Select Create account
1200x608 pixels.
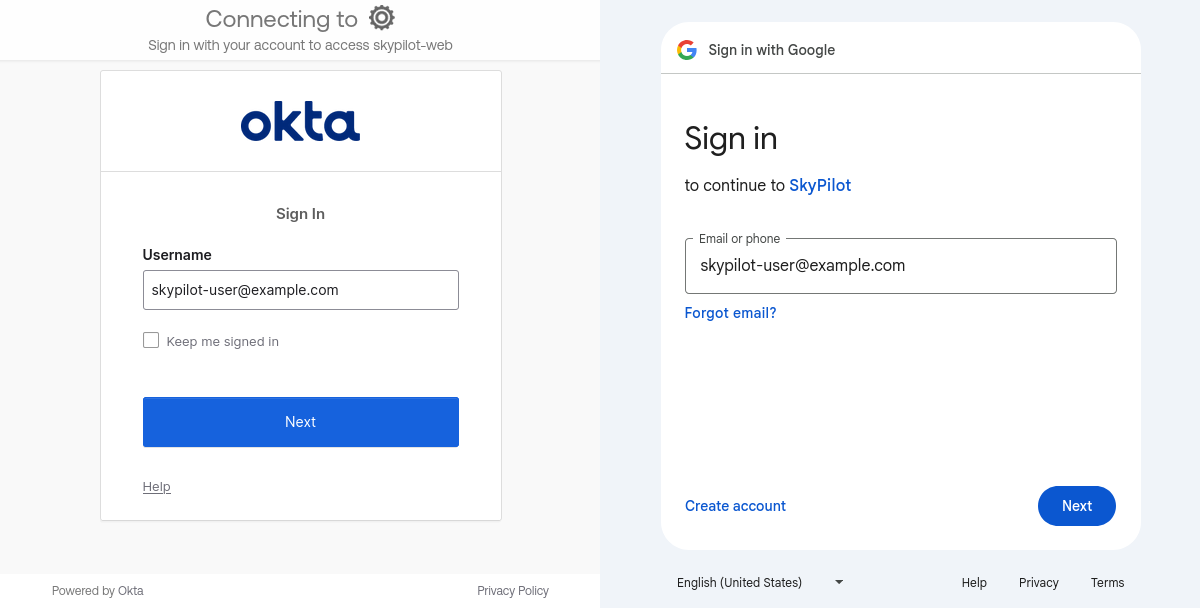(735, 506)
